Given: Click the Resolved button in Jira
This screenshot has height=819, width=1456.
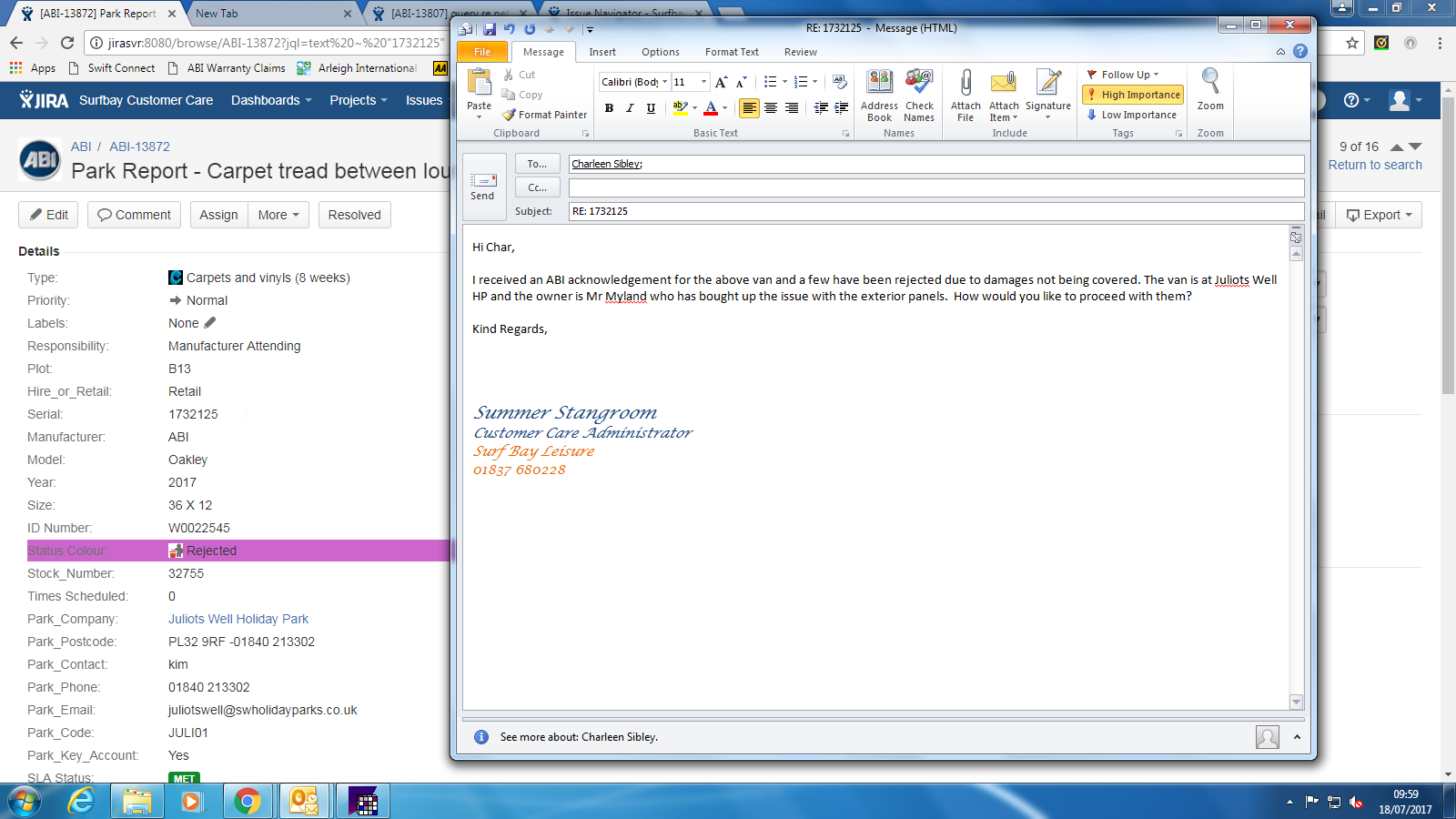Looking at the screenshot, I should (354, 215).
